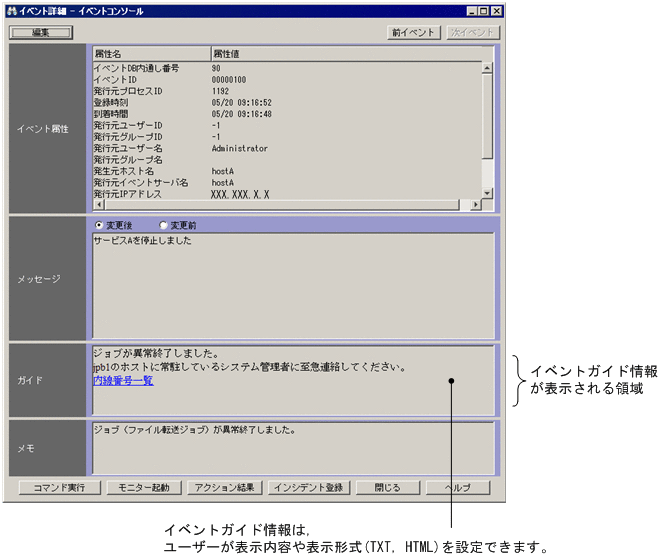Image resolution: width=661 pixels, height=559 pixels.
Task: Click the attribute list scroll-up arrow
Action: 487,67
